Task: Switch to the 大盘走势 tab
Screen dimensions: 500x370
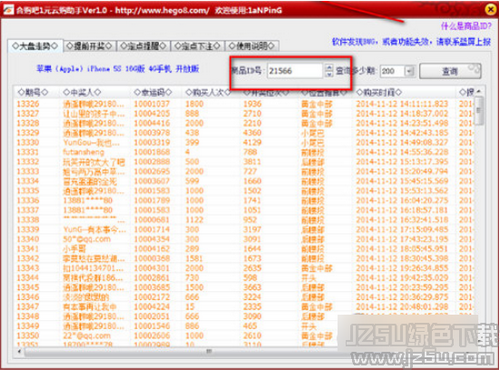Action: pos(35,46)
